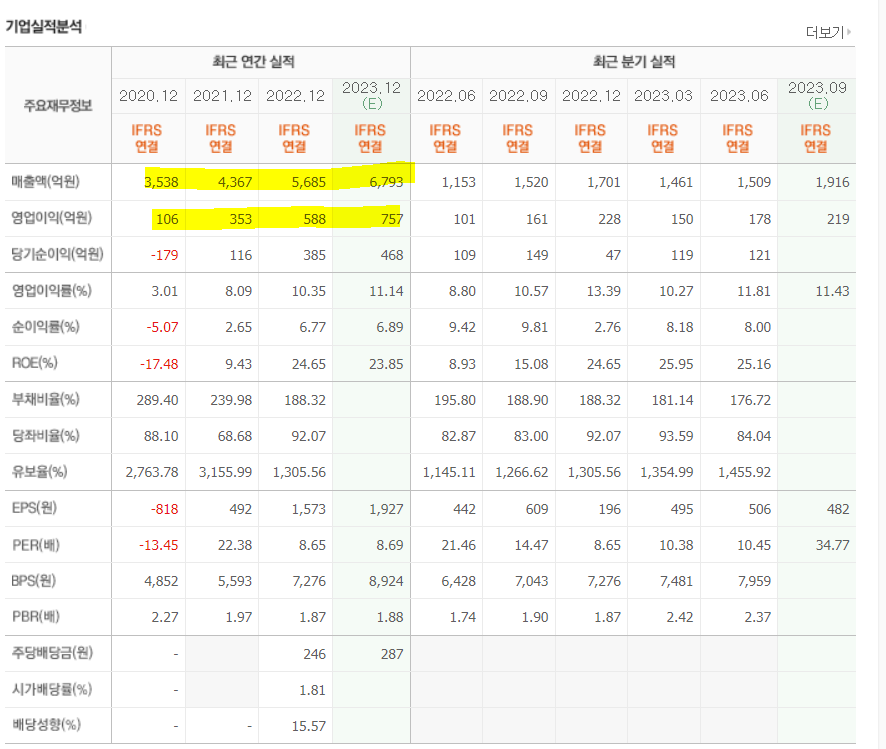Screen dimensions: 886x749
Task: Click quarterly revenue estimate 1,916
Action: tap(832, 182)
